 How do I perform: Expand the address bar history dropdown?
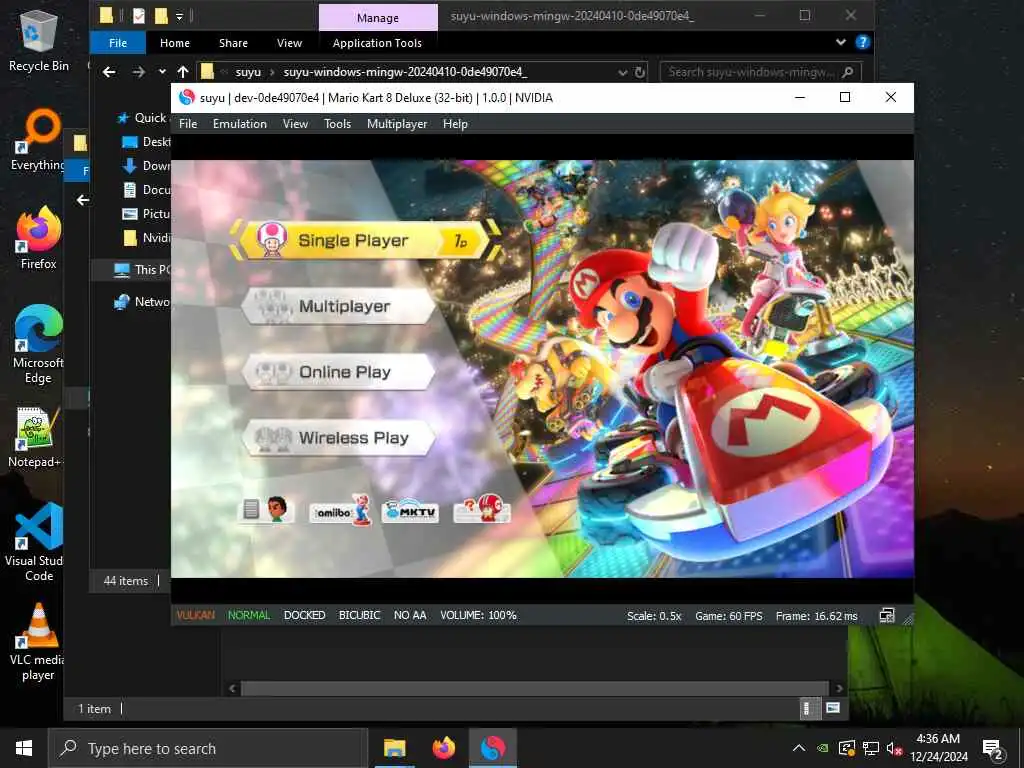pyautogui.click(x=623, y=72)
